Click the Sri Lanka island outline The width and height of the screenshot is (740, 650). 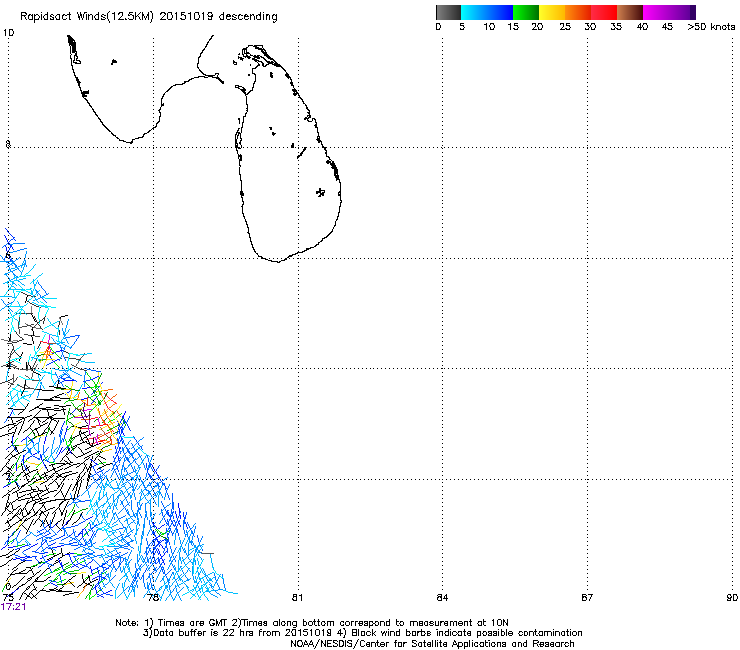tap(288, 153)
